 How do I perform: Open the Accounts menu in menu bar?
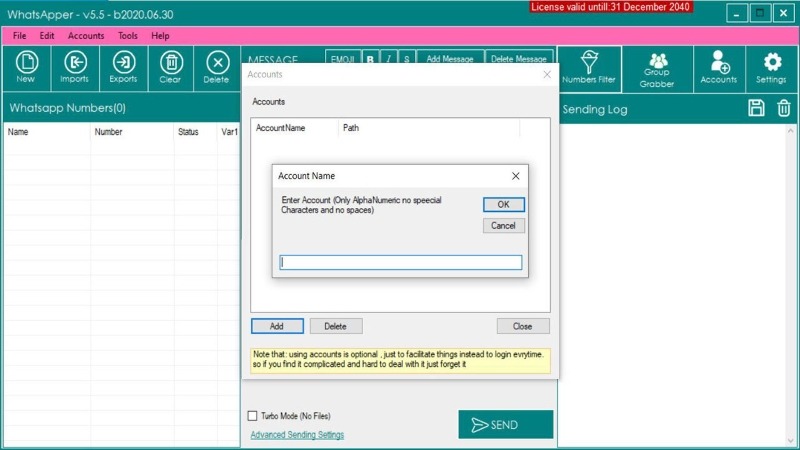tap(86, 36)
